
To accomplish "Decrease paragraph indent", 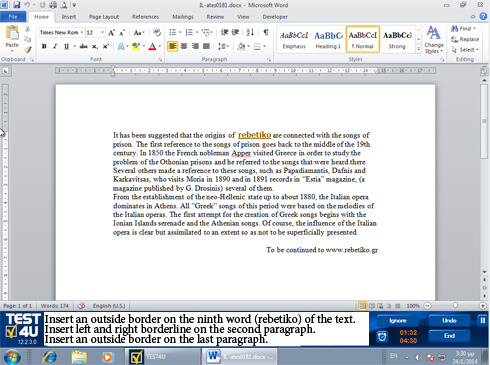I will coord(224,32).
